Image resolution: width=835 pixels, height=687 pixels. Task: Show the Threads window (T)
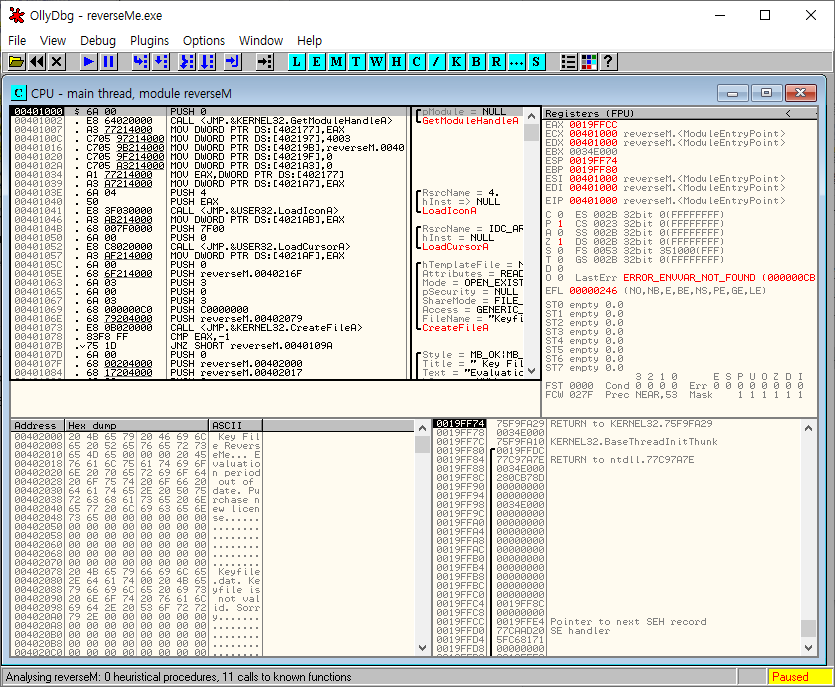tap(356, 62)
